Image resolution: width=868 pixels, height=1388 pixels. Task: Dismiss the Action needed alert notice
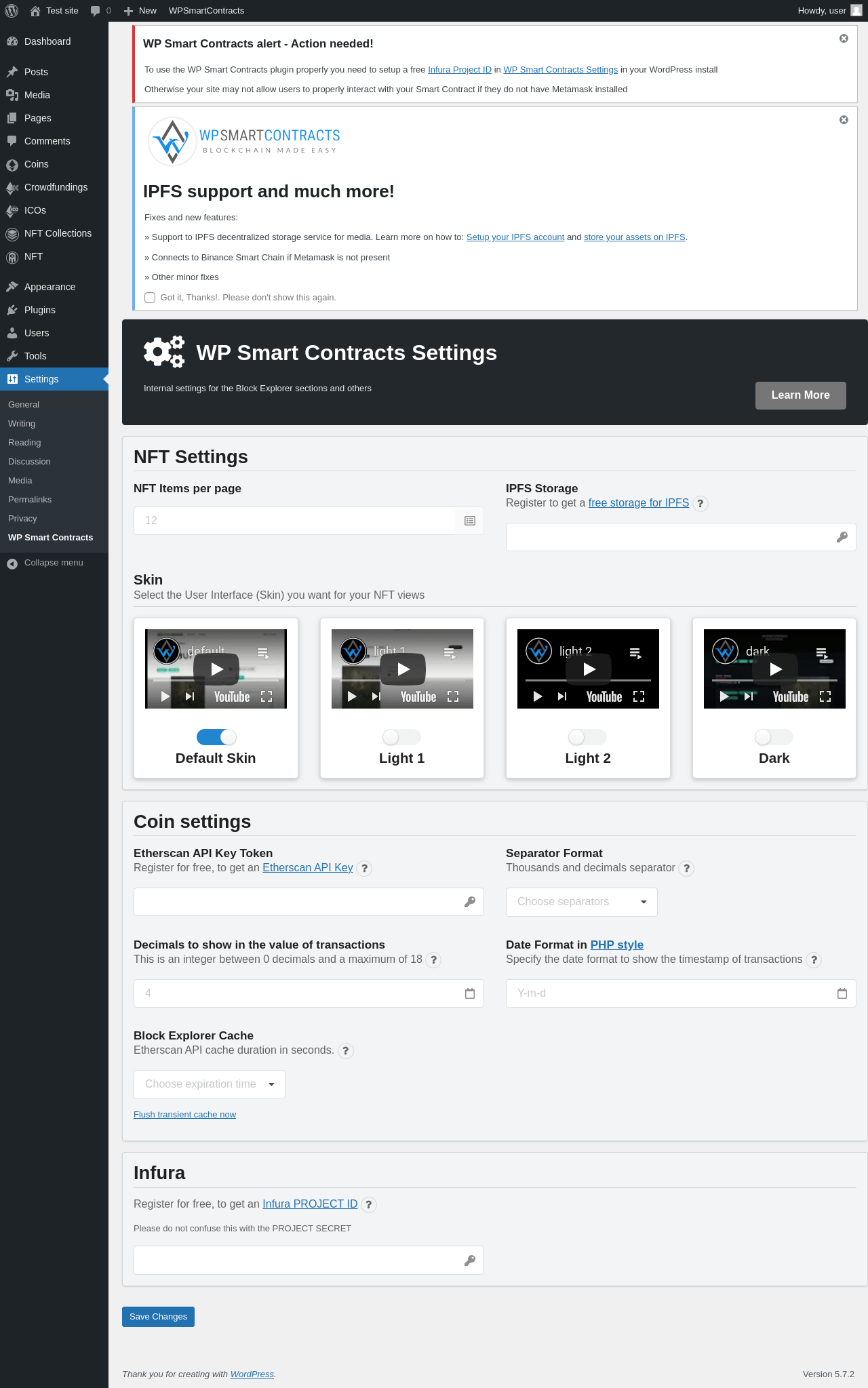click(844, 39)
